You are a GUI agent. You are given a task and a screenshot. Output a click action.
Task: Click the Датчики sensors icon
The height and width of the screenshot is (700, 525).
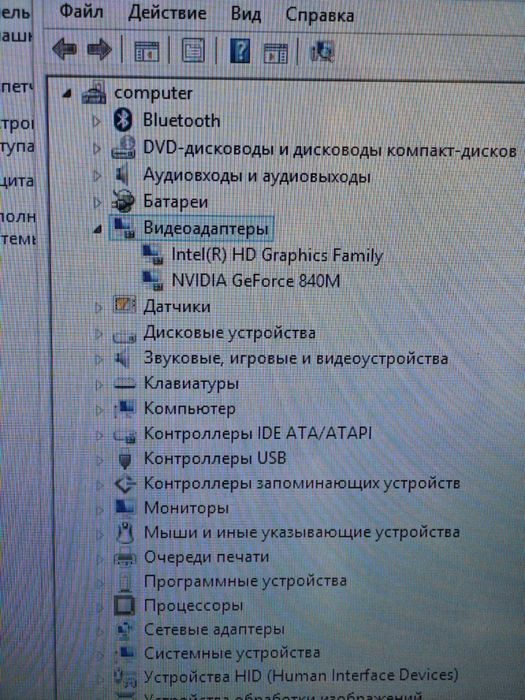click(124, 305)
